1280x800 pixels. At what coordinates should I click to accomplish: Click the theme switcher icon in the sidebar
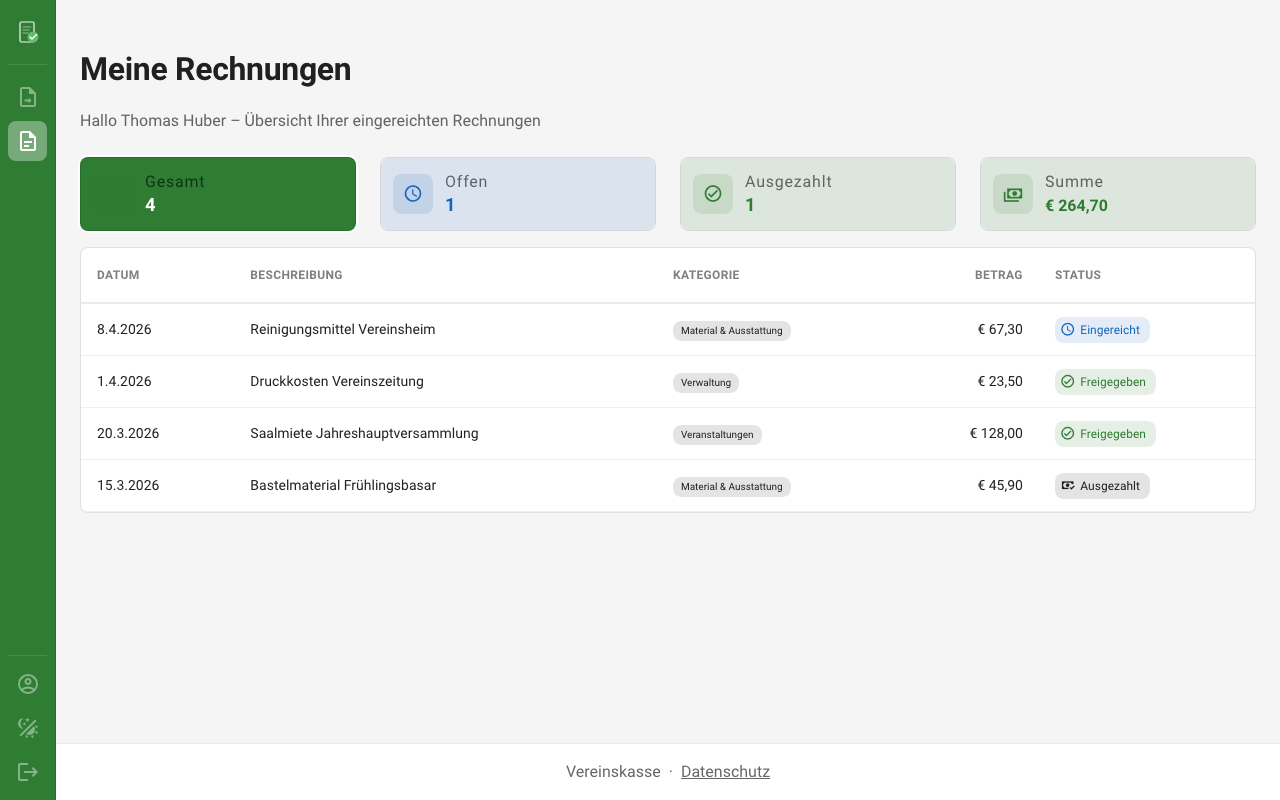coord(27,728)
